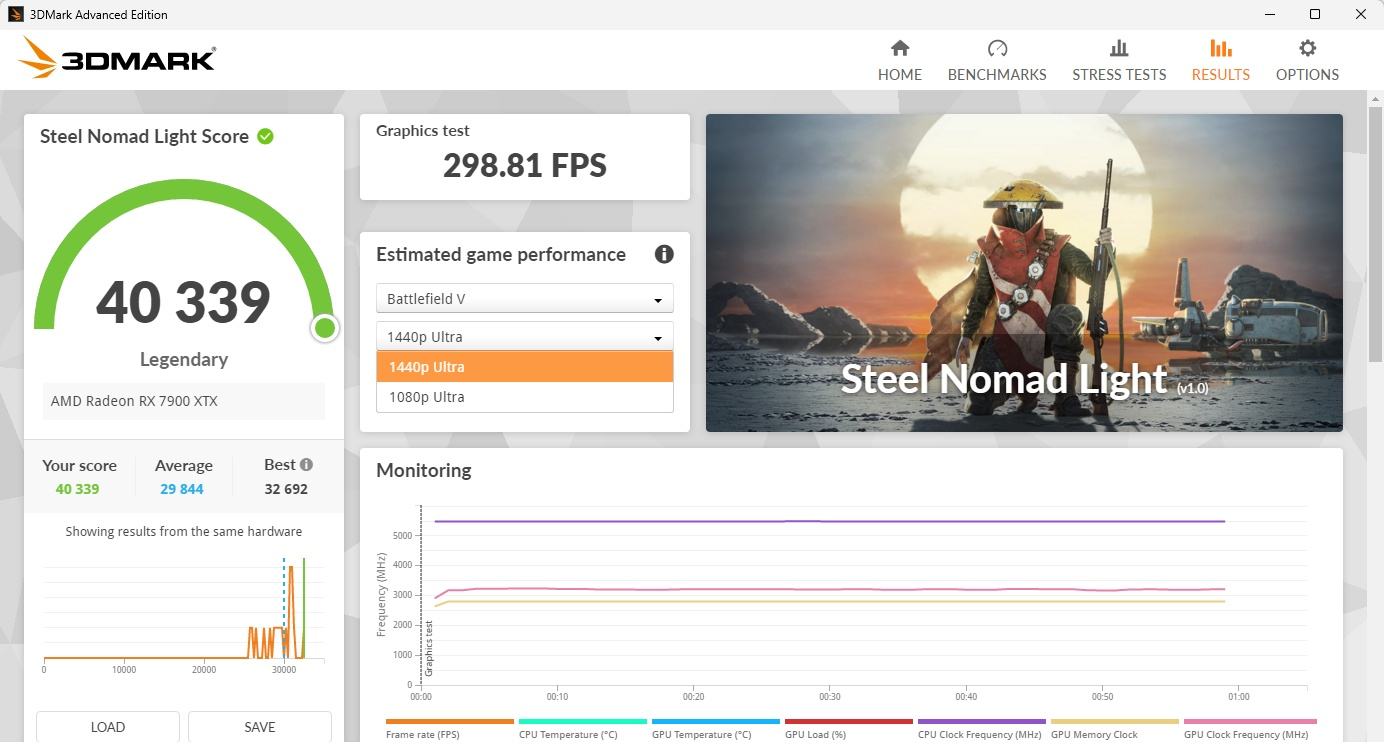
Task: Click the 298.81 FPS graphics test value
Action: pos(524,165)
